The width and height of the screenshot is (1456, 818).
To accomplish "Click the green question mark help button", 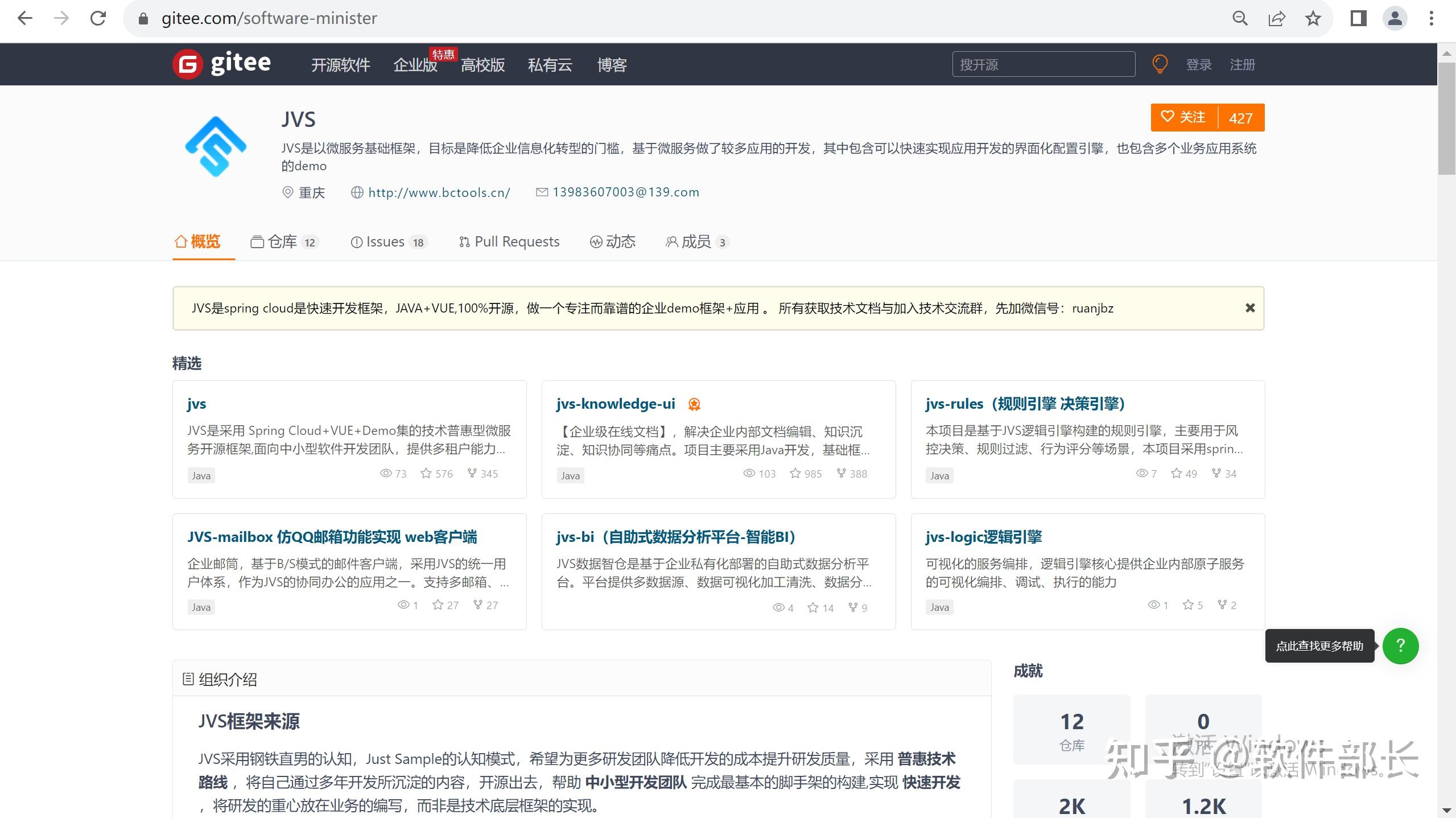I will [x=1400, y=646].
